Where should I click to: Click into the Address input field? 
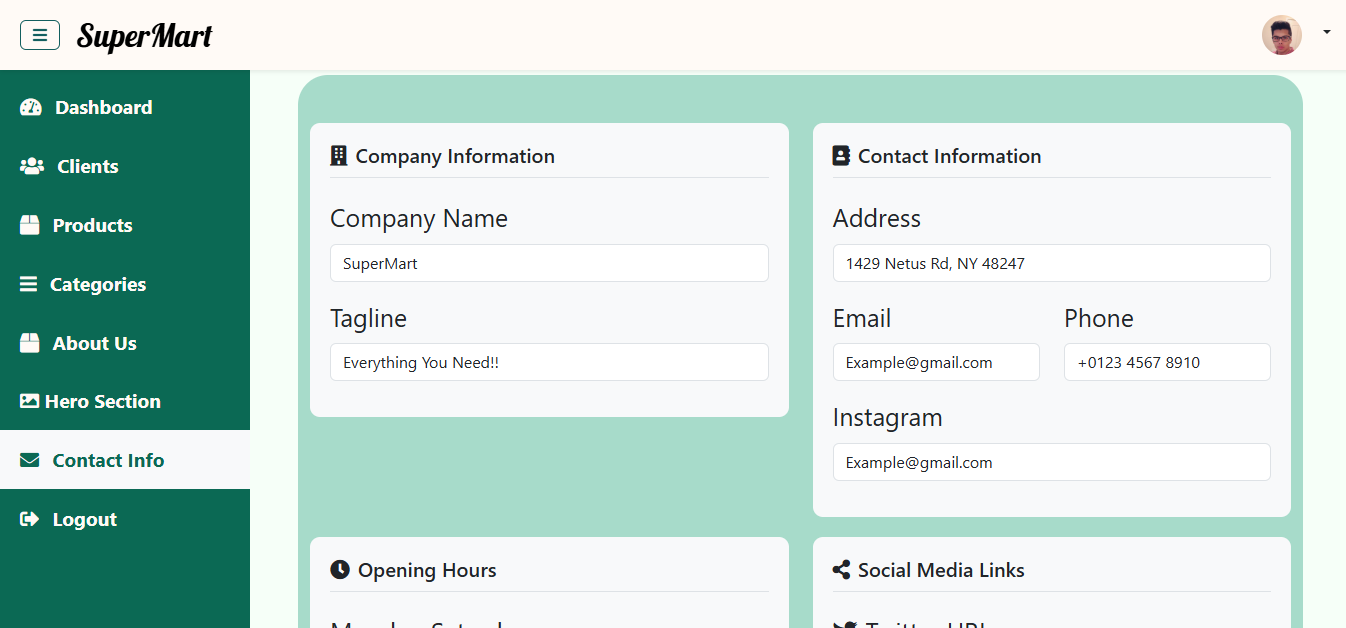click(x=1051, y=263)
